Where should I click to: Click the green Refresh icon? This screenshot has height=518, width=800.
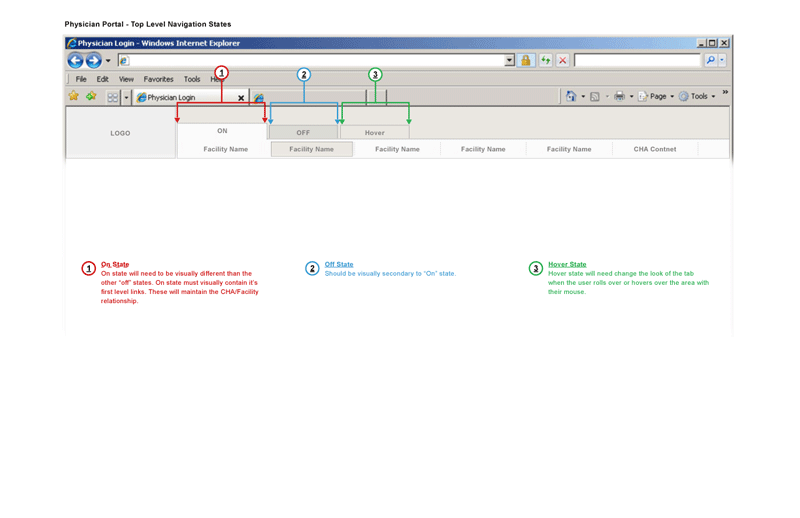545,61
